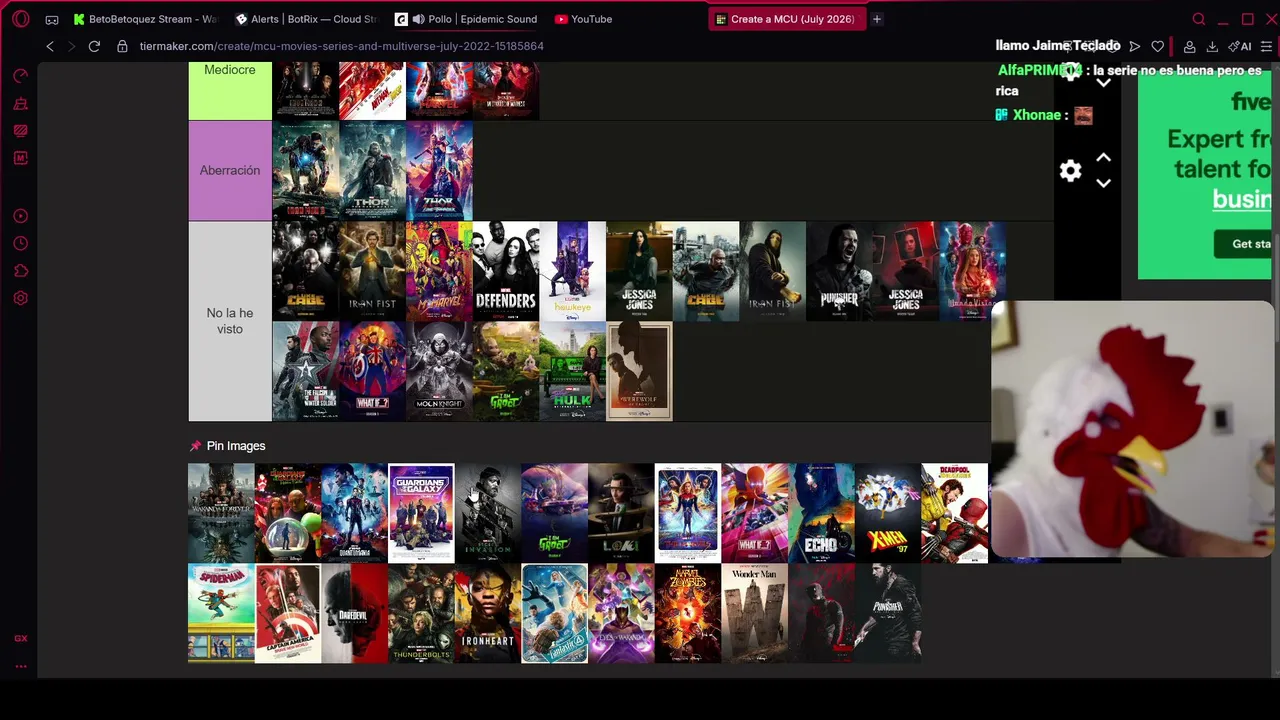This screenshot has height=720, width=1280.
Task: Open the profile account icon in toolbar
Action: [x=1189, y=46]
